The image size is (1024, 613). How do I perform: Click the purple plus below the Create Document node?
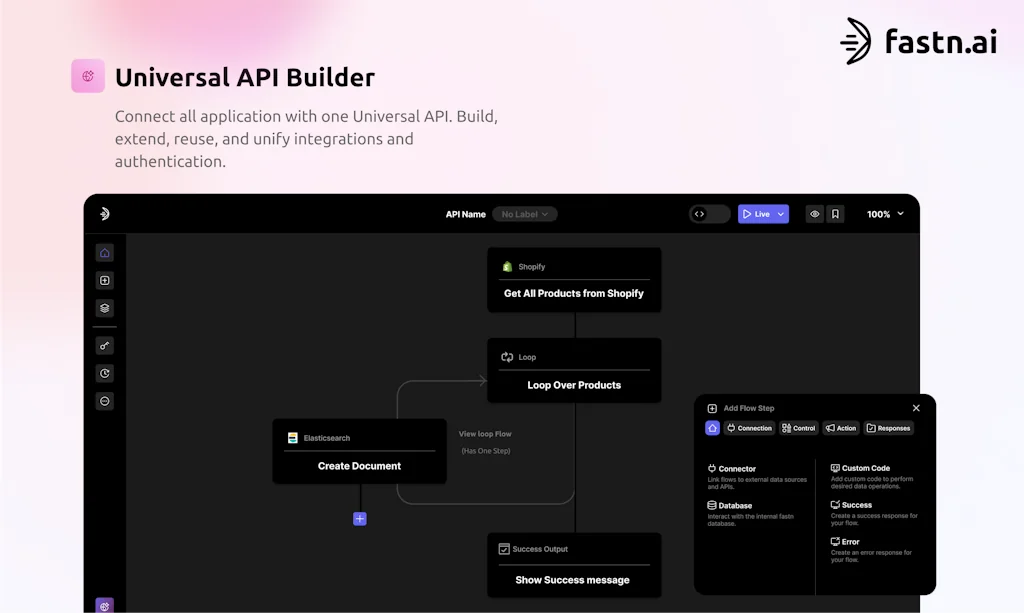click(x=359, y=518)
